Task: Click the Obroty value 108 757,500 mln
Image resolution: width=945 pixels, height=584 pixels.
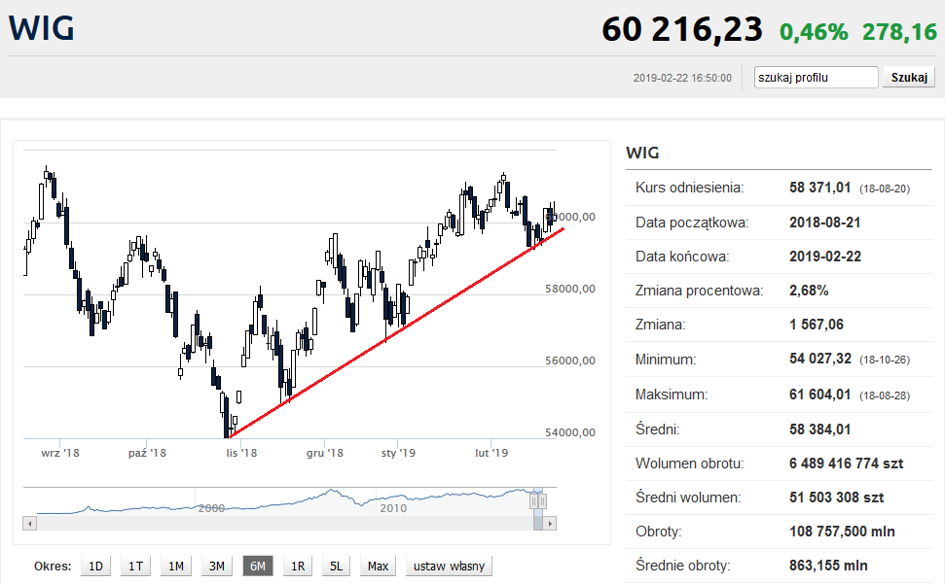Action: click(x=842, y=532)
